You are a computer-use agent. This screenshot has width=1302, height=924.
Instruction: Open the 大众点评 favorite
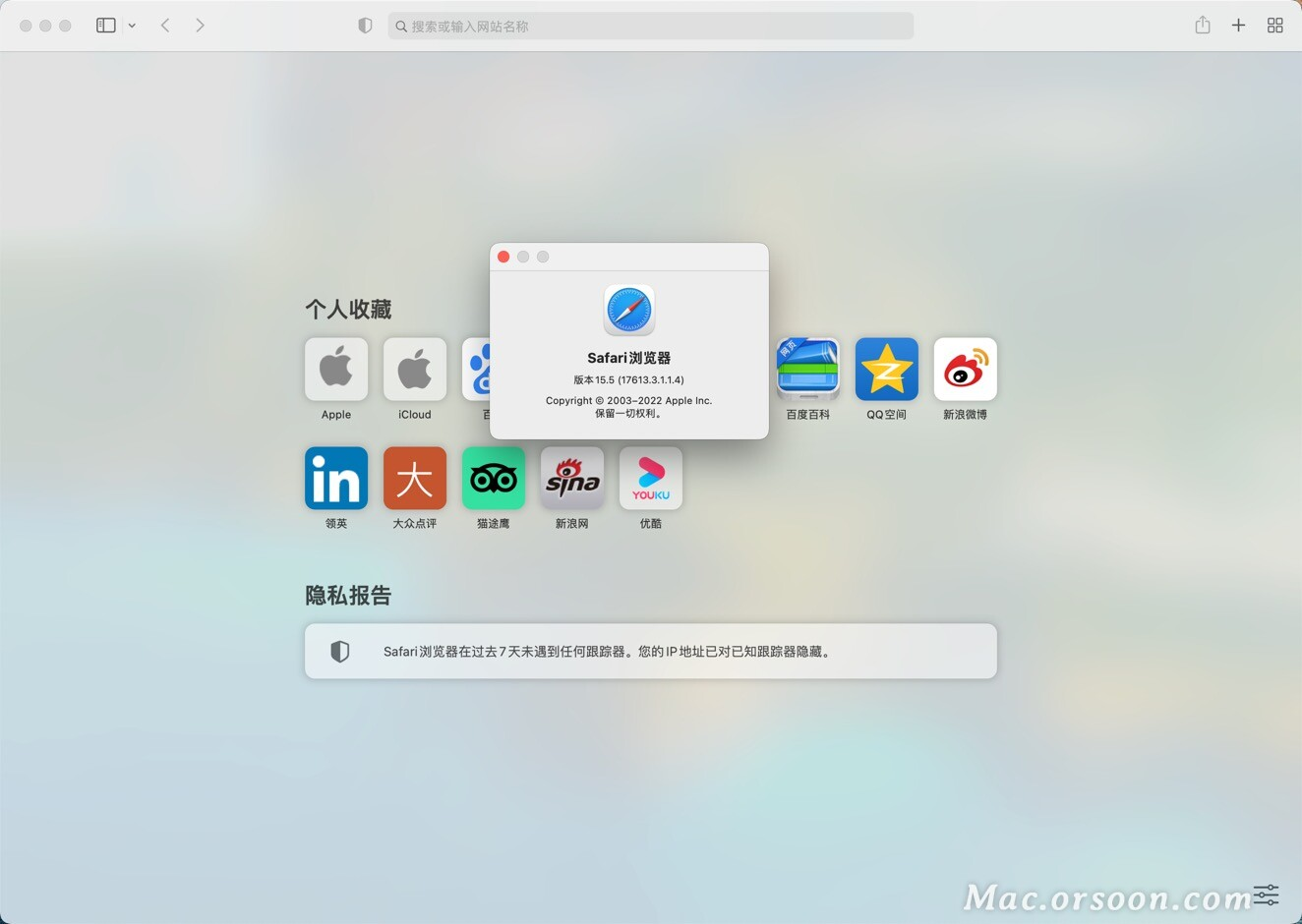(x=415, y=479)
